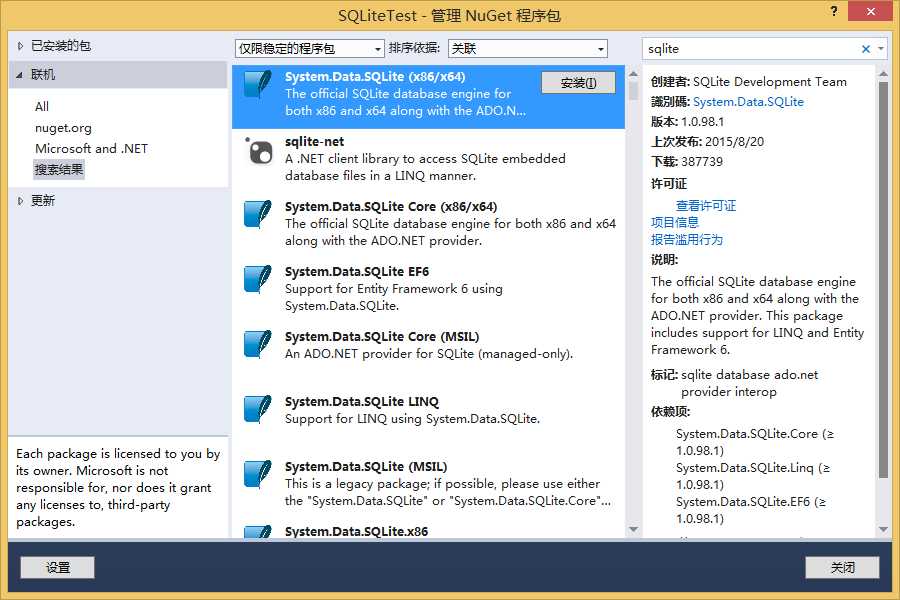Select the 搜索结果 item
Image resolution: width=900 pixels, height=600 pixels.
coord(59,169)
